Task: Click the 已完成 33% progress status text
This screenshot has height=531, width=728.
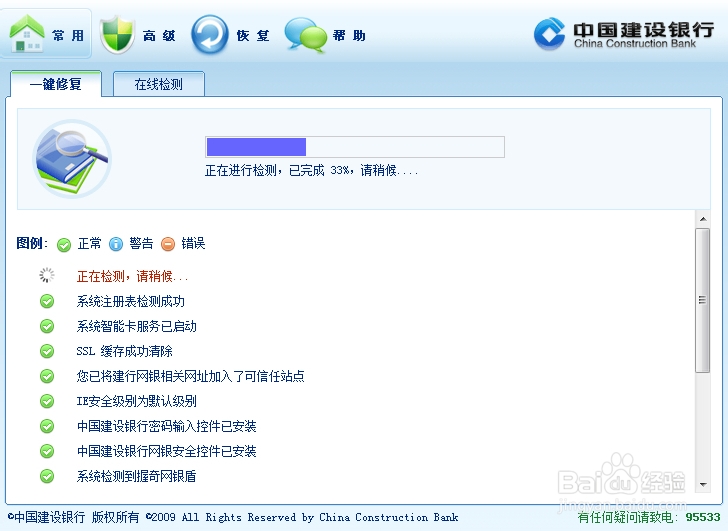Action: point(312,171)
